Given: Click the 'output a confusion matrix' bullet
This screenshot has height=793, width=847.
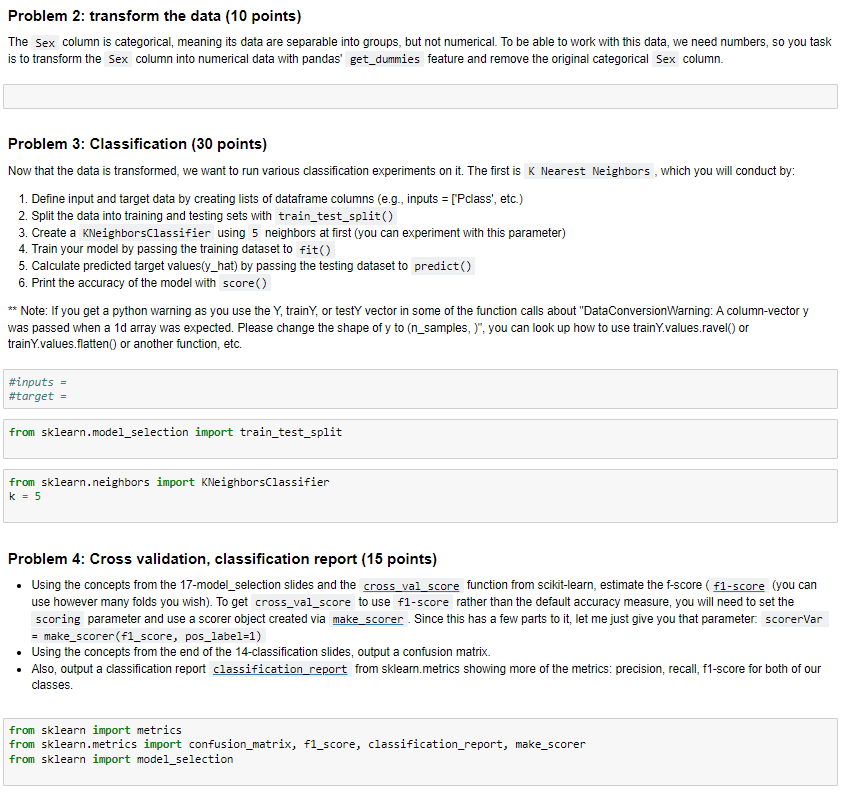Looking at the screenshot, I should point(261,652).
